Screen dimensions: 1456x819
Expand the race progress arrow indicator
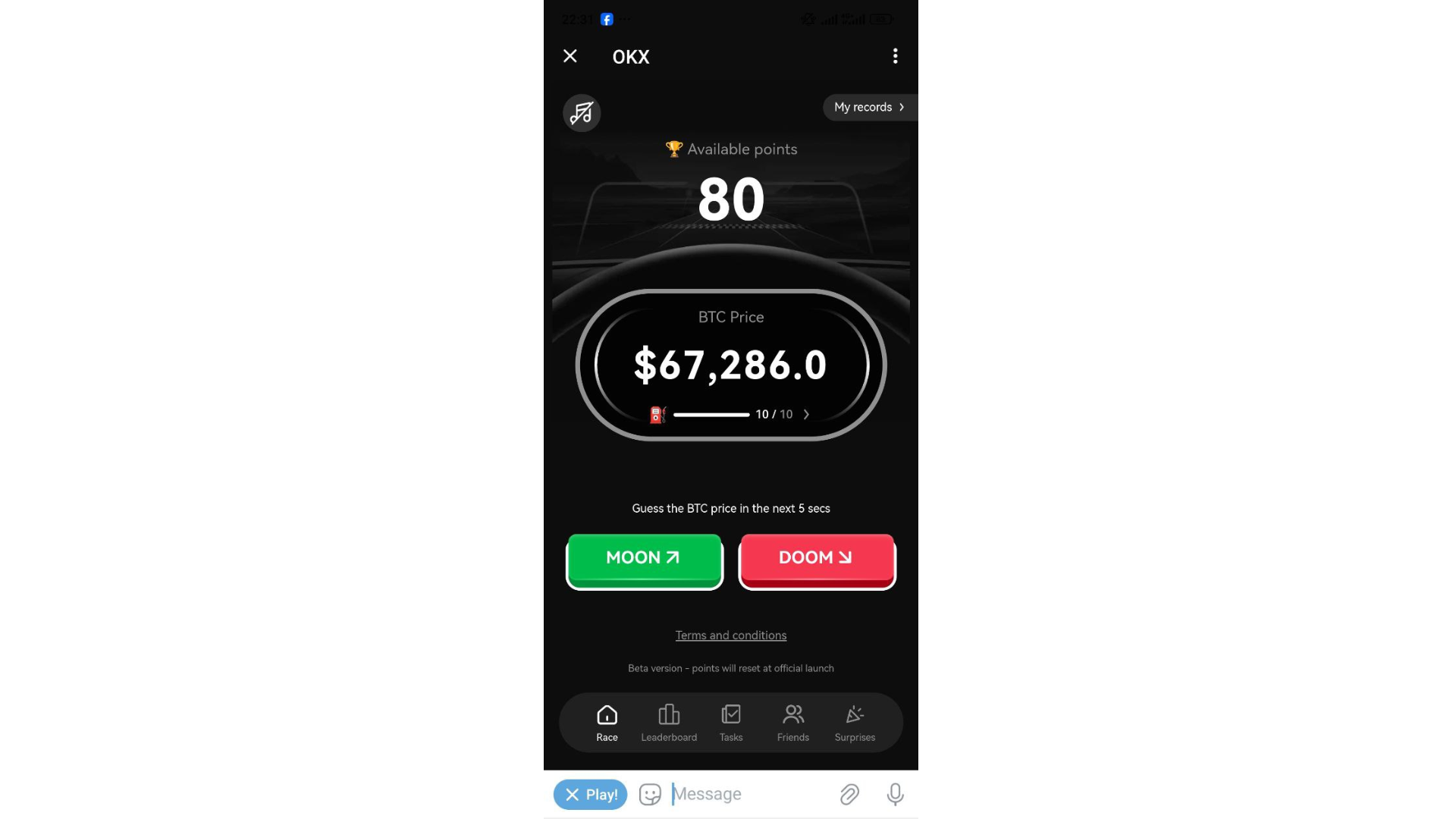point(805,414)
